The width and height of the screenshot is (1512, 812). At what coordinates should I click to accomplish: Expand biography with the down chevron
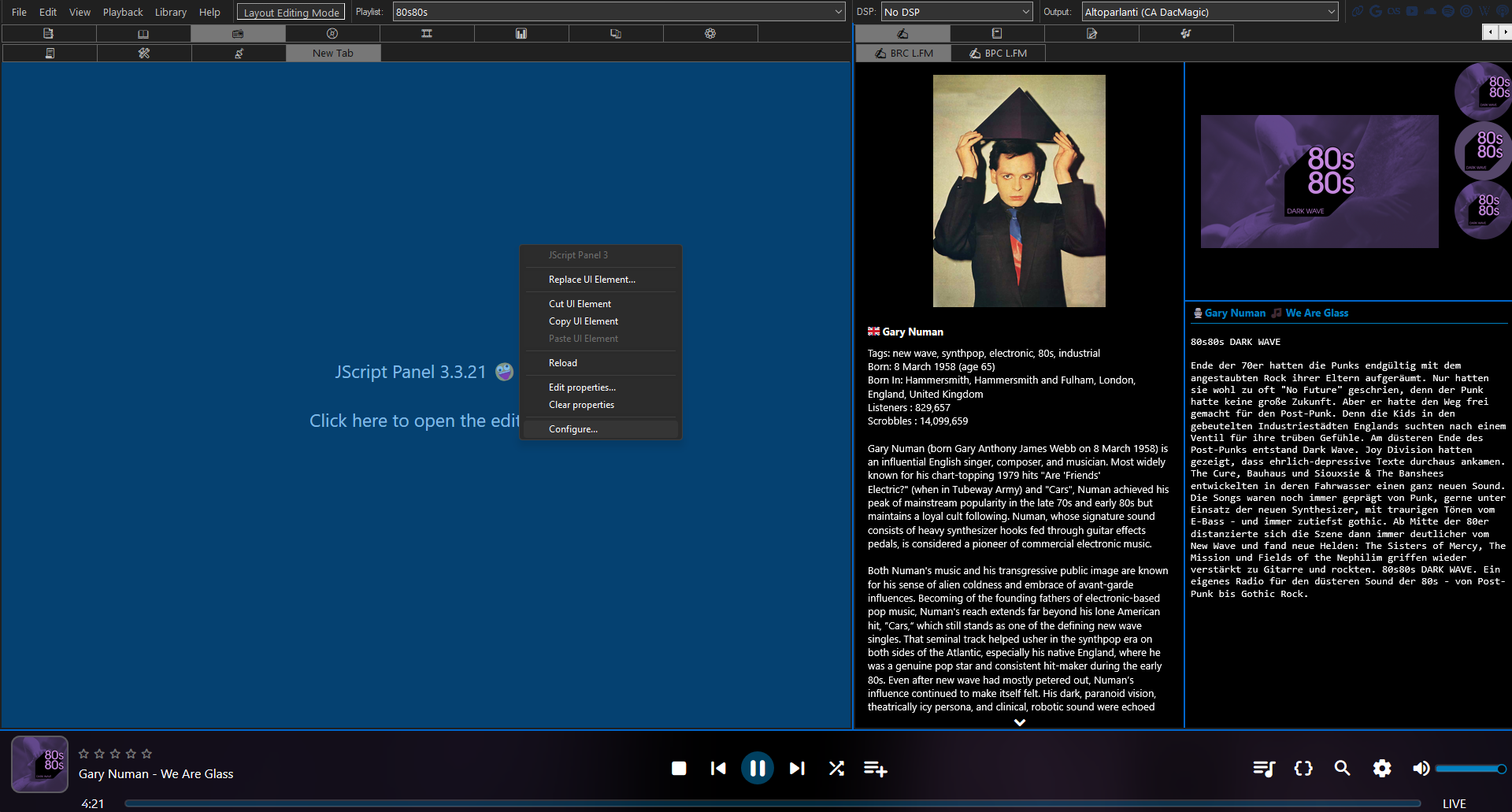point(1020,722)
